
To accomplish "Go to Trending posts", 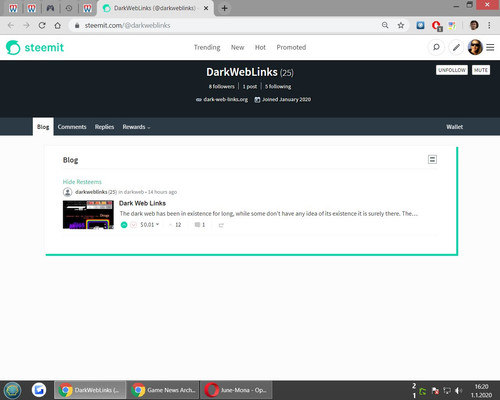I will [x=207, y=47].
